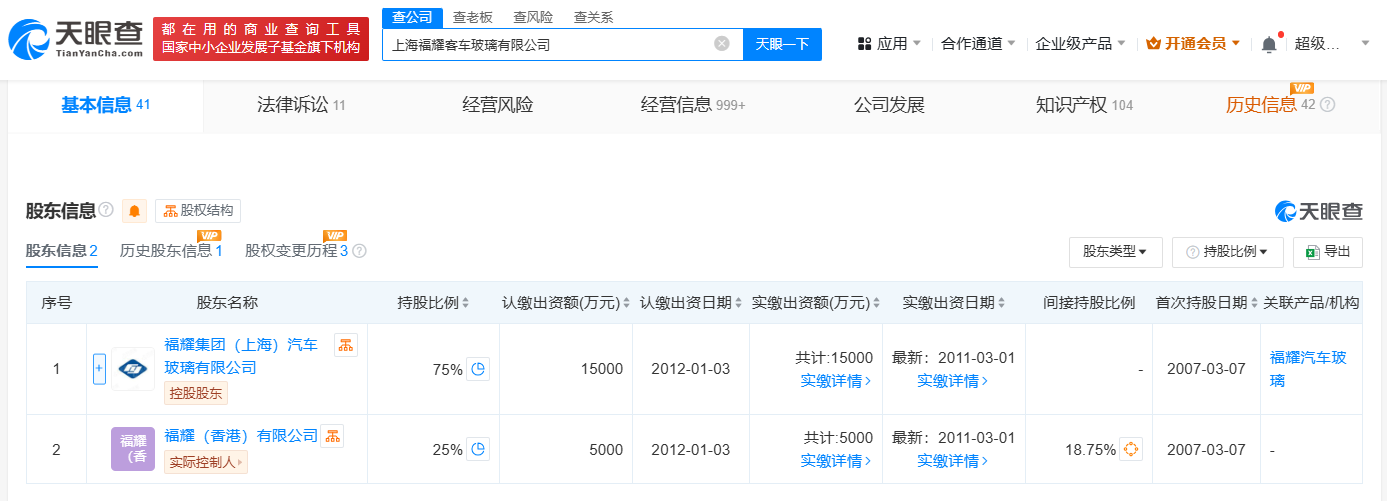This screenshot has height=501, width=1387.
Task: Open the TianYanCha logo home
Action: click(75, 38)
